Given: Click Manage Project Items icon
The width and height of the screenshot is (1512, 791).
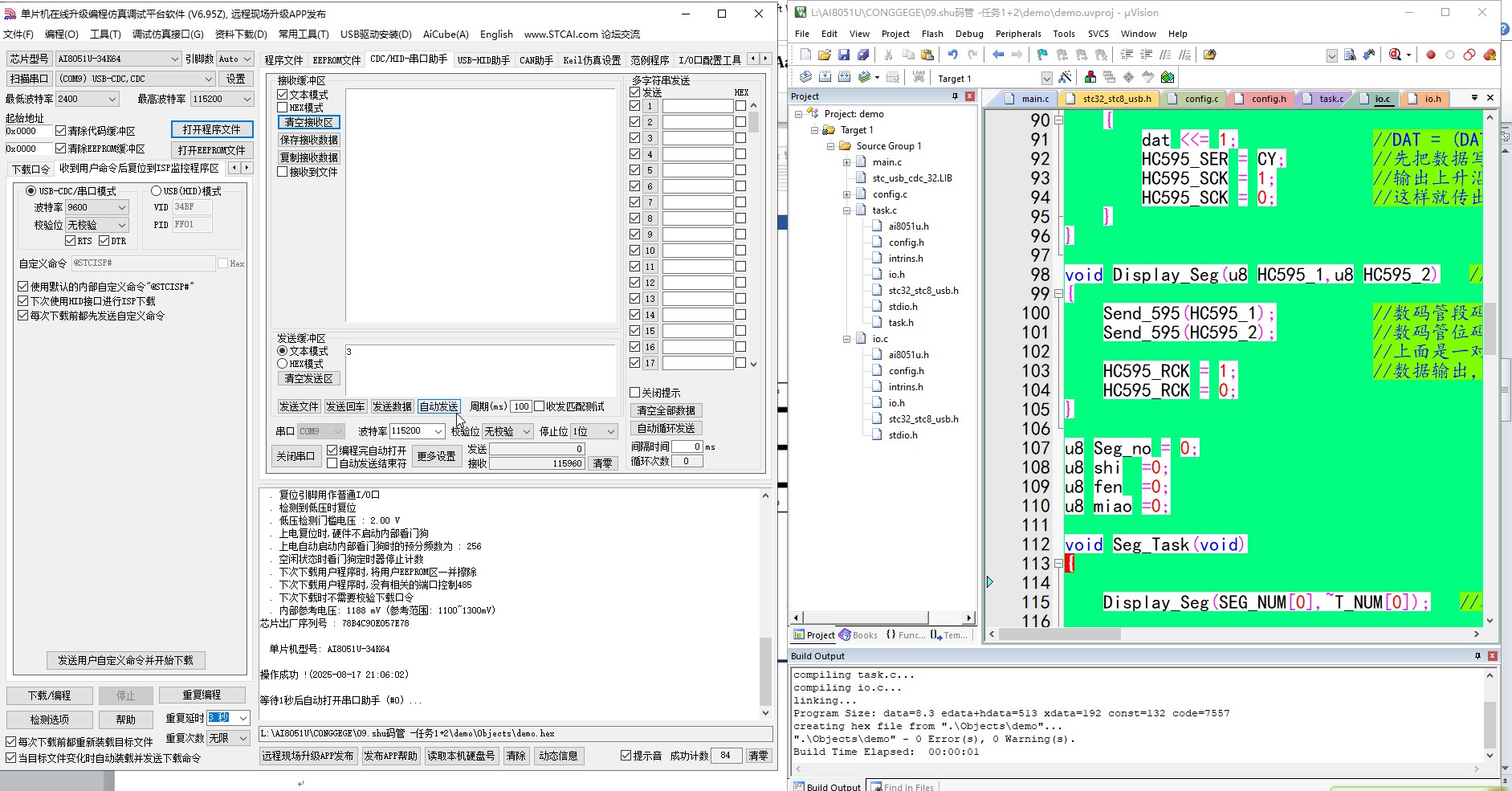Looking at the screenshot, I should pyautogui.click(x=1090, y=77).
